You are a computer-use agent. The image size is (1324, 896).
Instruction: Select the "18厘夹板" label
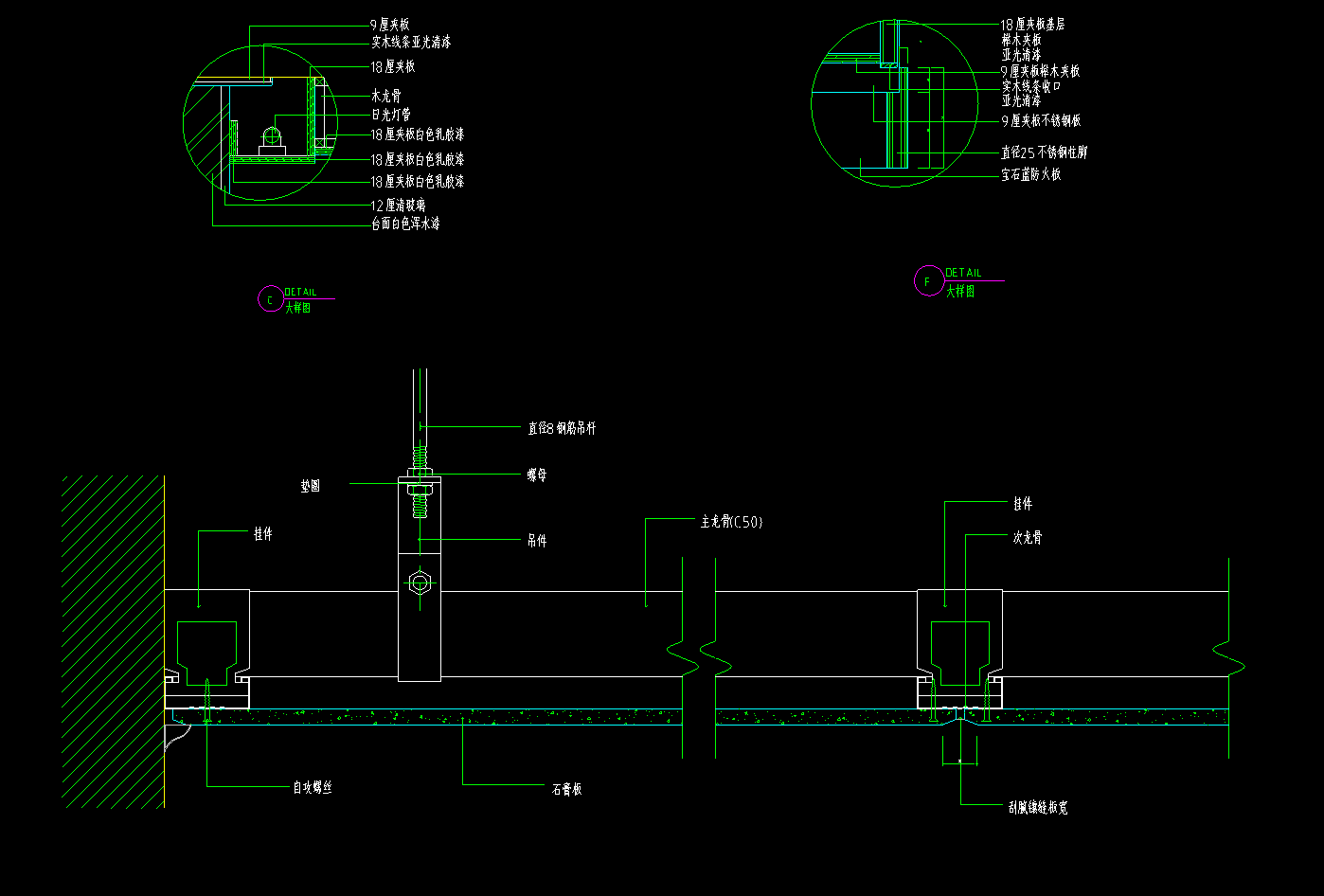coord(393,67)
